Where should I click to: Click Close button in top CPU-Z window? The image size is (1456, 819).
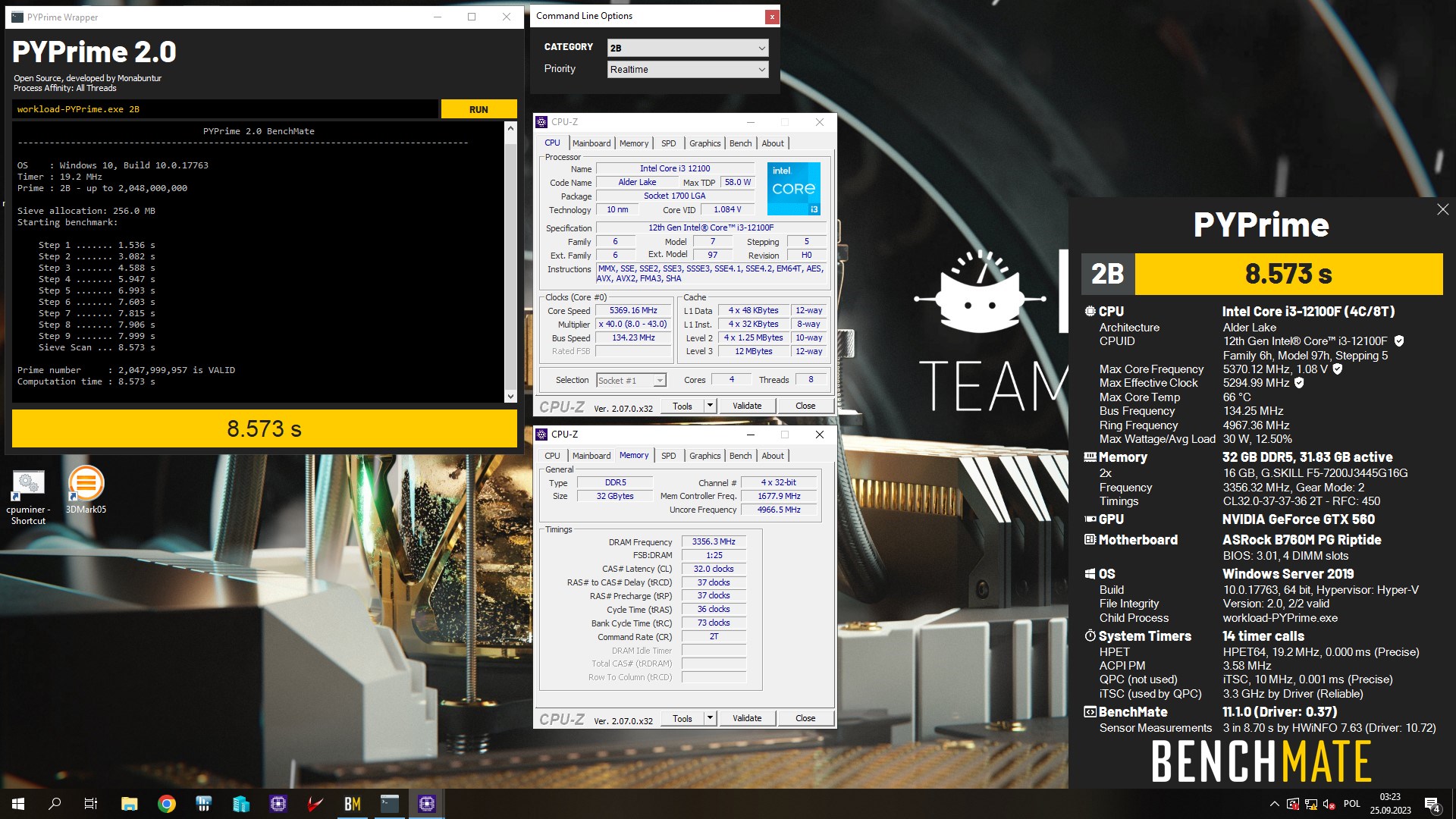click(x=805, y=406)
